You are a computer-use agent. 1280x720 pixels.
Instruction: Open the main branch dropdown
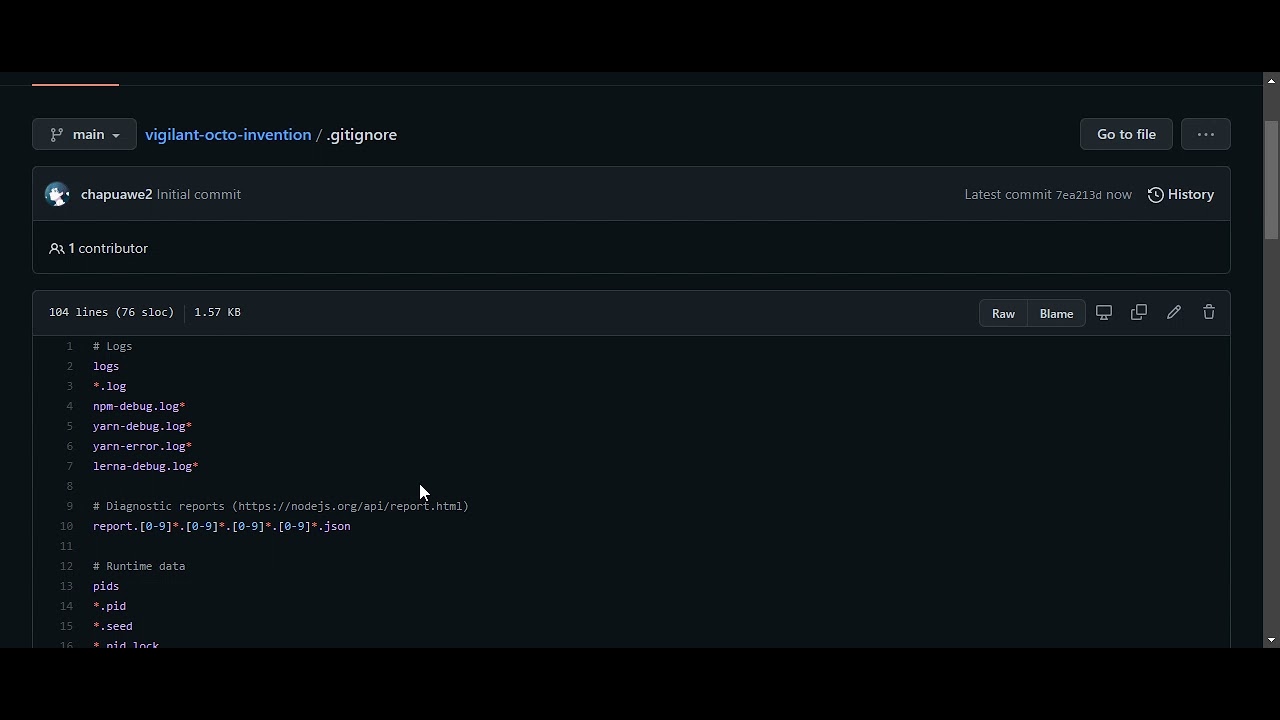pyautogui.click(x=84, y=134)
